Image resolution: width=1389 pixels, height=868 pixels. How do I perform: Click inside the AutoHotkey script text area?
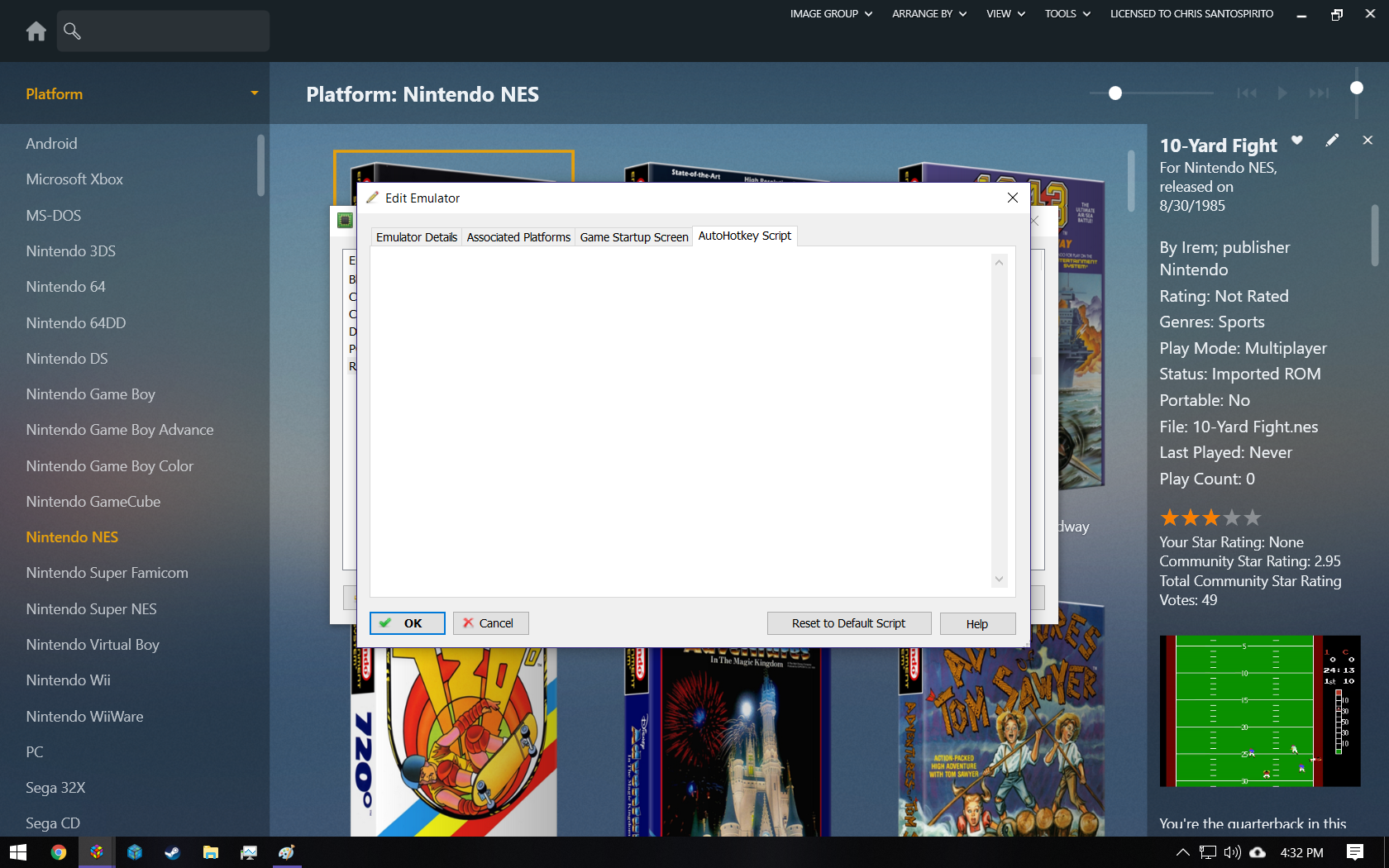click(680, 422)
